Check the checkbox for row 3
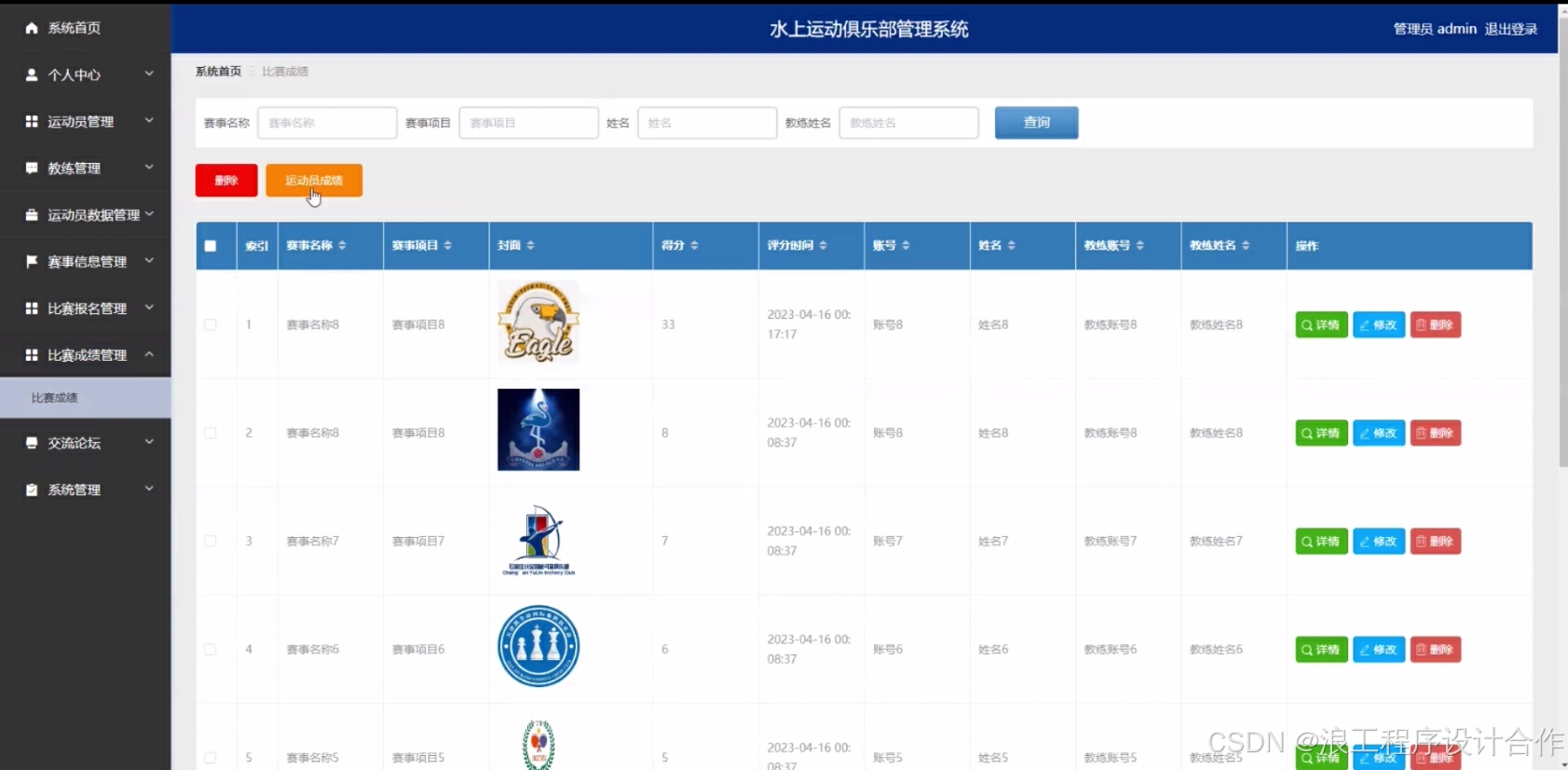The image size is (1568, 770). pos(211,541)
